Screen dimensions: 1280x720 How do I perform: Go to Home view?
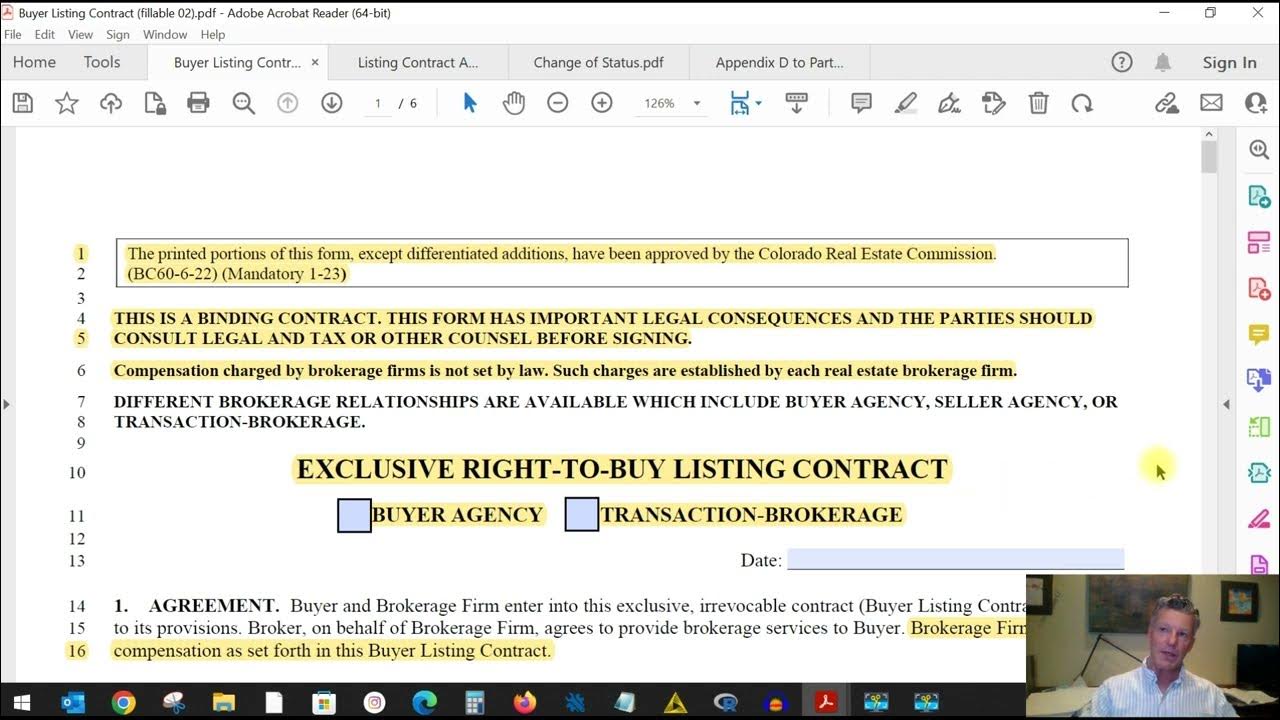[34, 62]
